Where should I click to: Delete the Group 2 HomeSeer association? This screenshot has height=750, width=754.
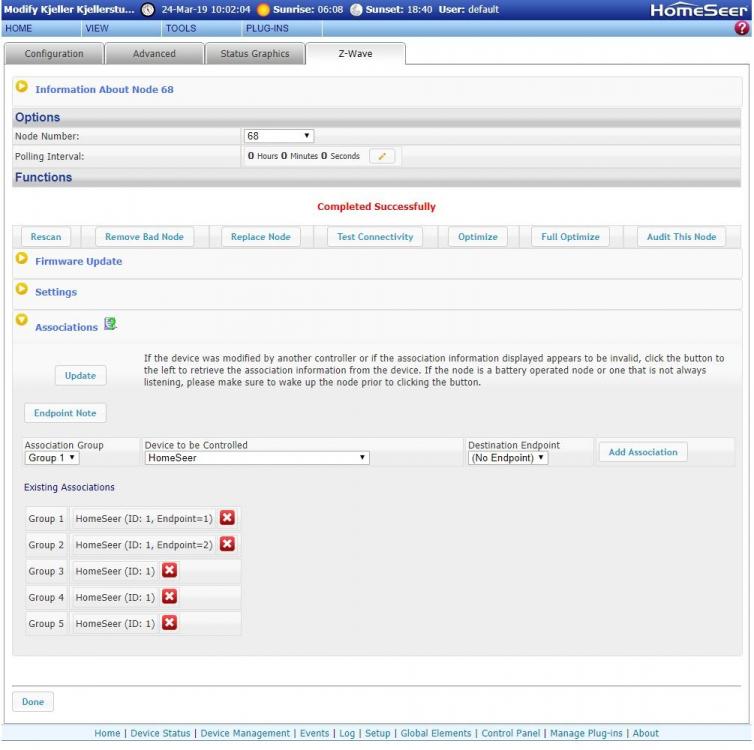[227, 544]
